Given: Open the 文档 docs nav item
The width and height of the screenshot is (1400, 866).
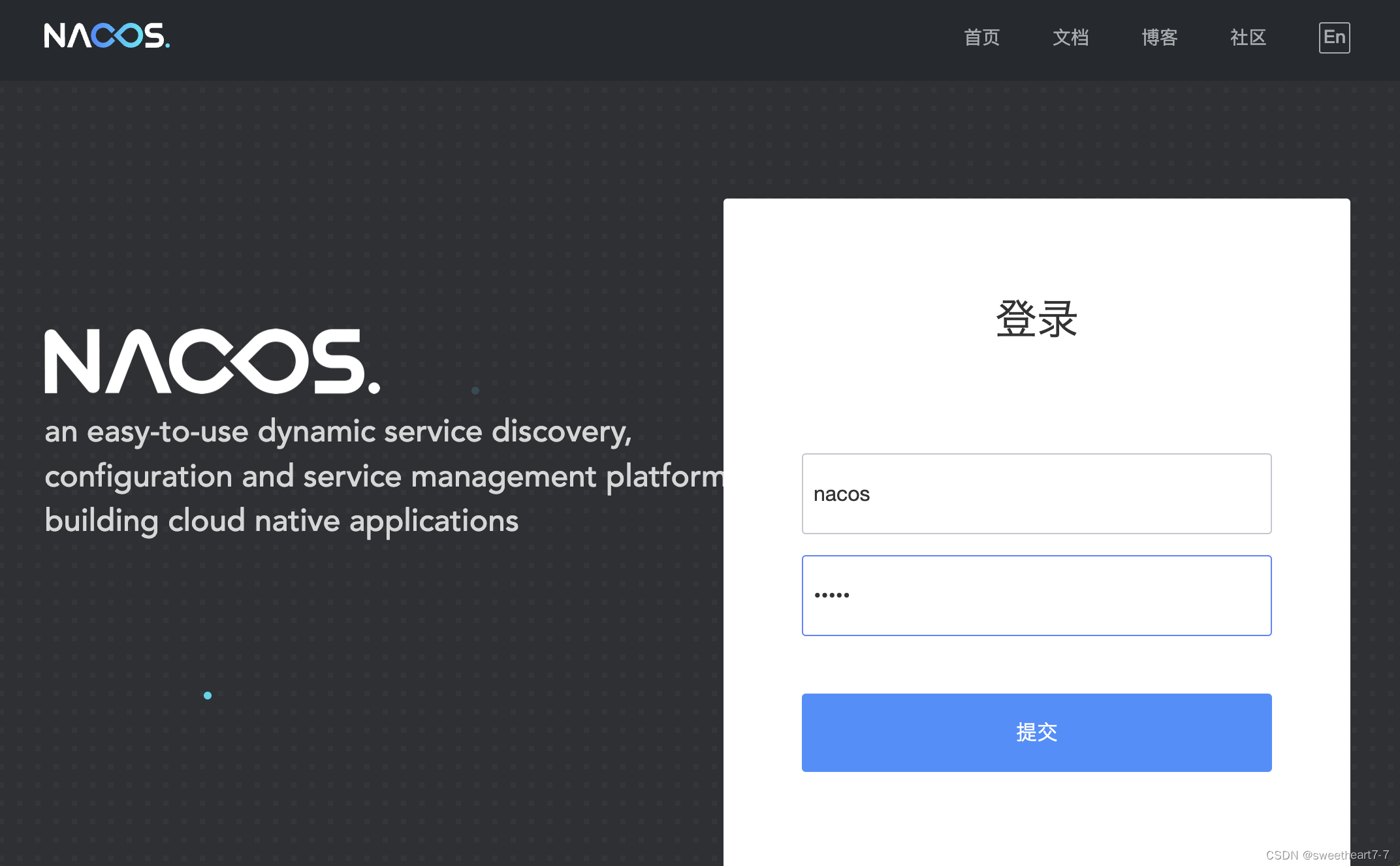Looking at the screenshot, I should pos(1070,37).
